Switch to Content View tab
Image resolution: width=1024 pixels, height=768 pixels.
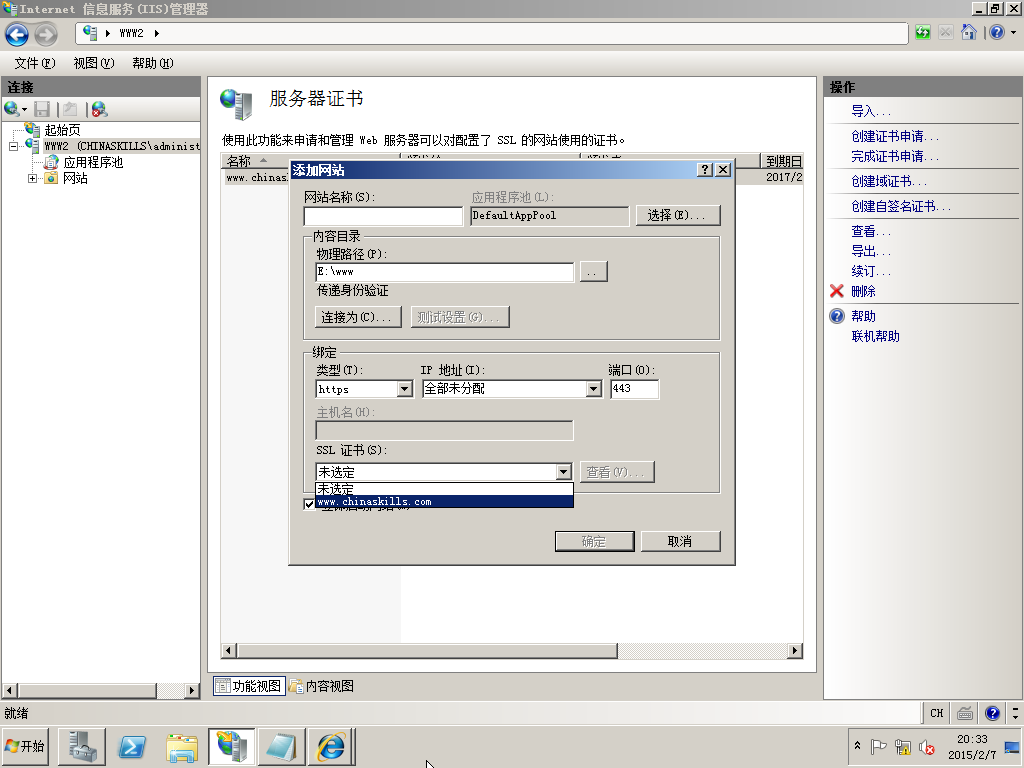pos(321,686)
